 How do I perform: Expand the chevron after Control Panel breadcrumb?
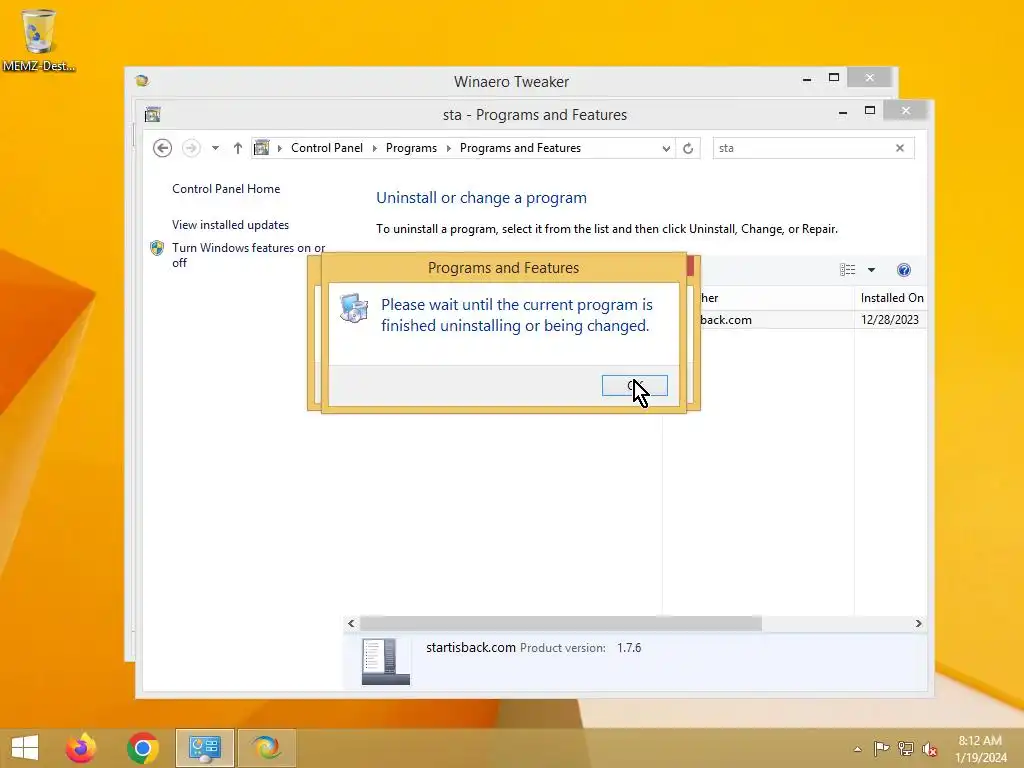[x=375, y=148]
